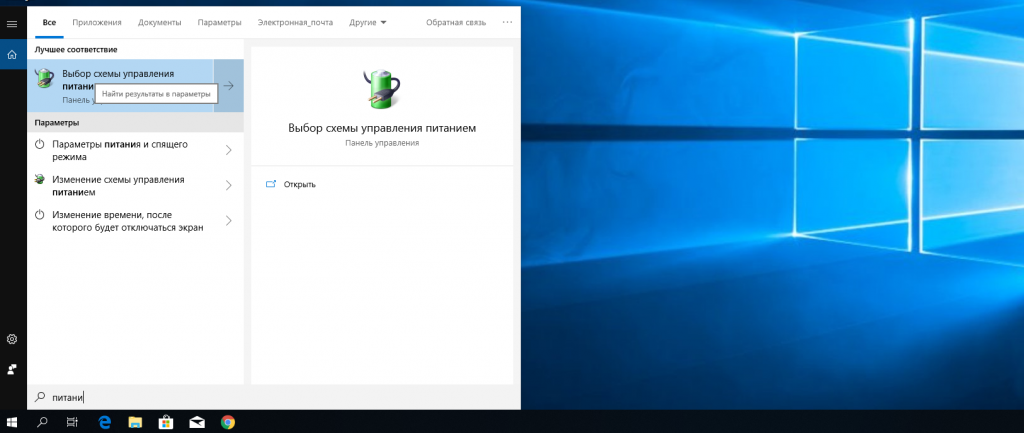This screenshot has height=433, width=1024.
Task: Click the user feedback icon above taskbar
Action: (12, 370)
